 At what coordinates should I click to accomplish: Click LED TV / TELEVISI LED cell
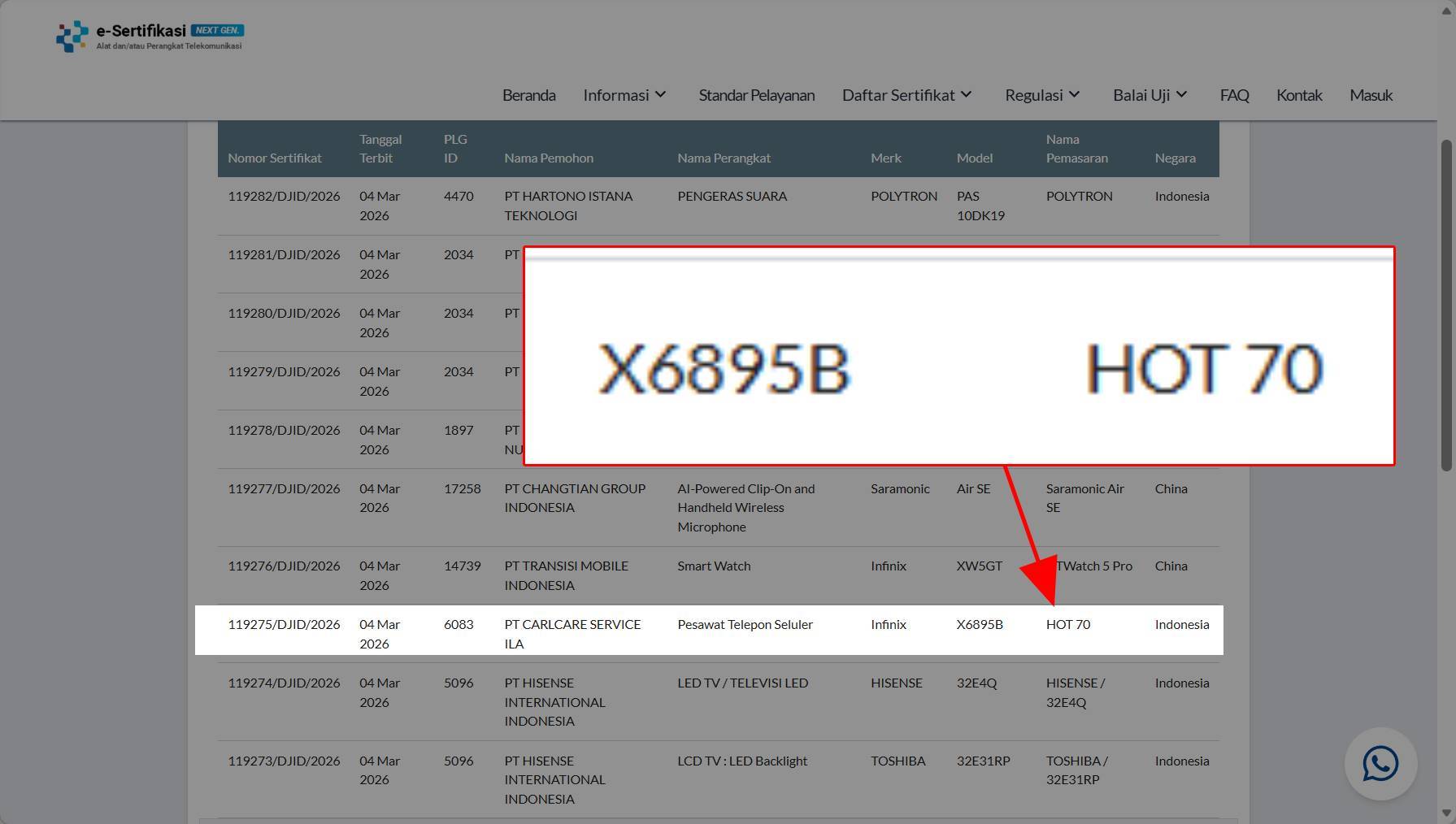[x=742, y=683]
